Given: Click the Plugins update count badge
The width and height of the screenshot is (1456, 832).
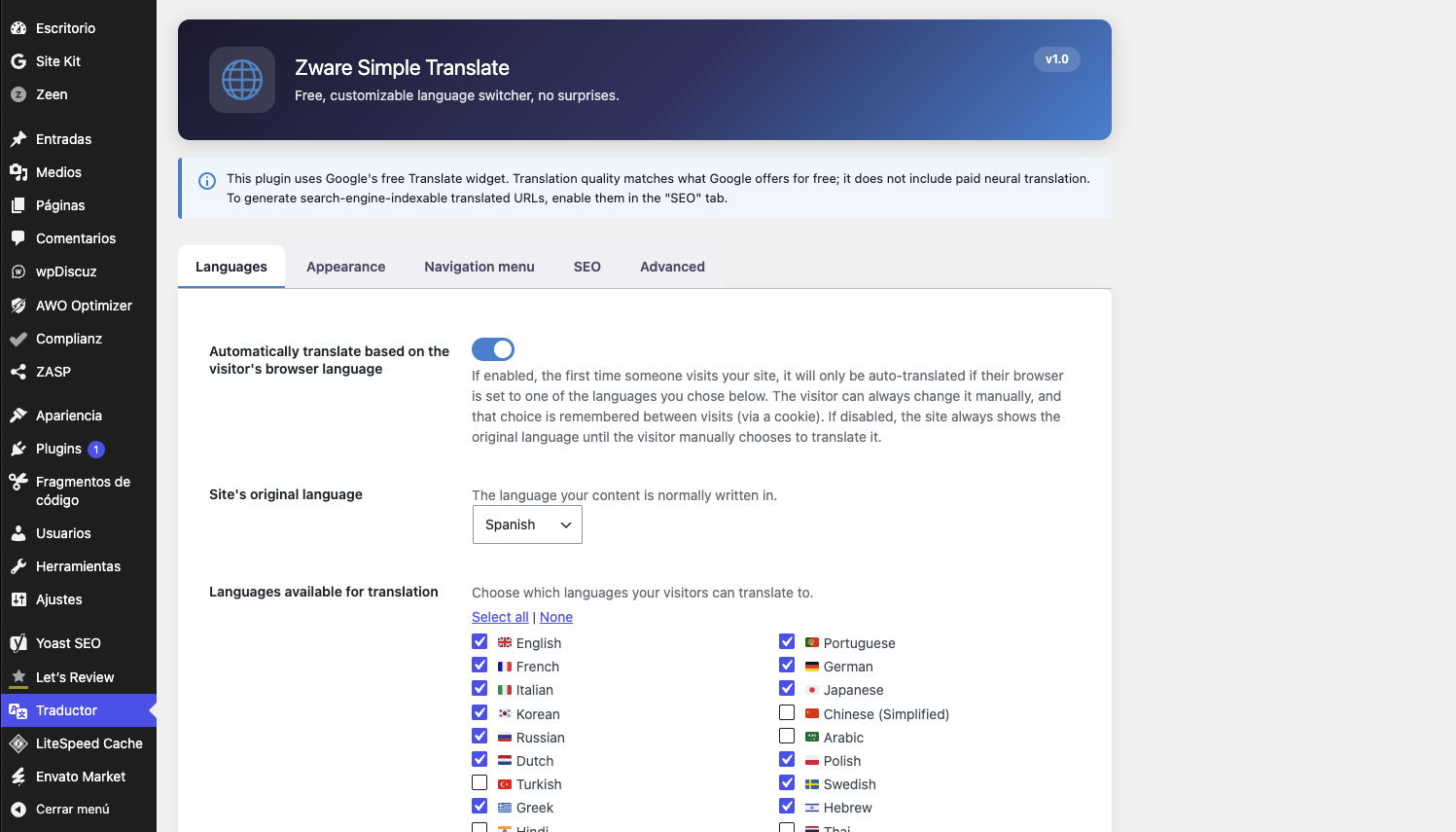Looking at the screenshot, I should click(96, 450).
